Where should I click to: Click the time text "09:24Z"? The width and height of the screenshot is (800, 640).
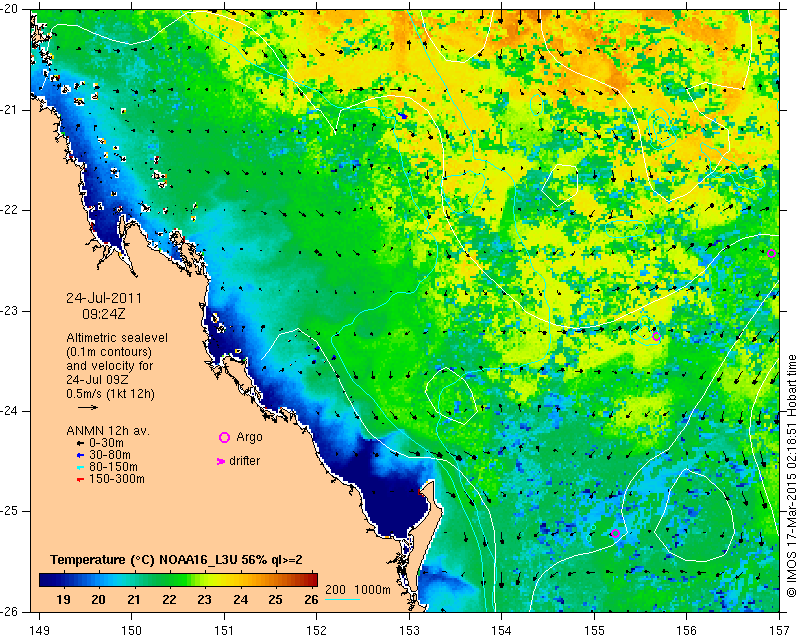coord(104,314)
